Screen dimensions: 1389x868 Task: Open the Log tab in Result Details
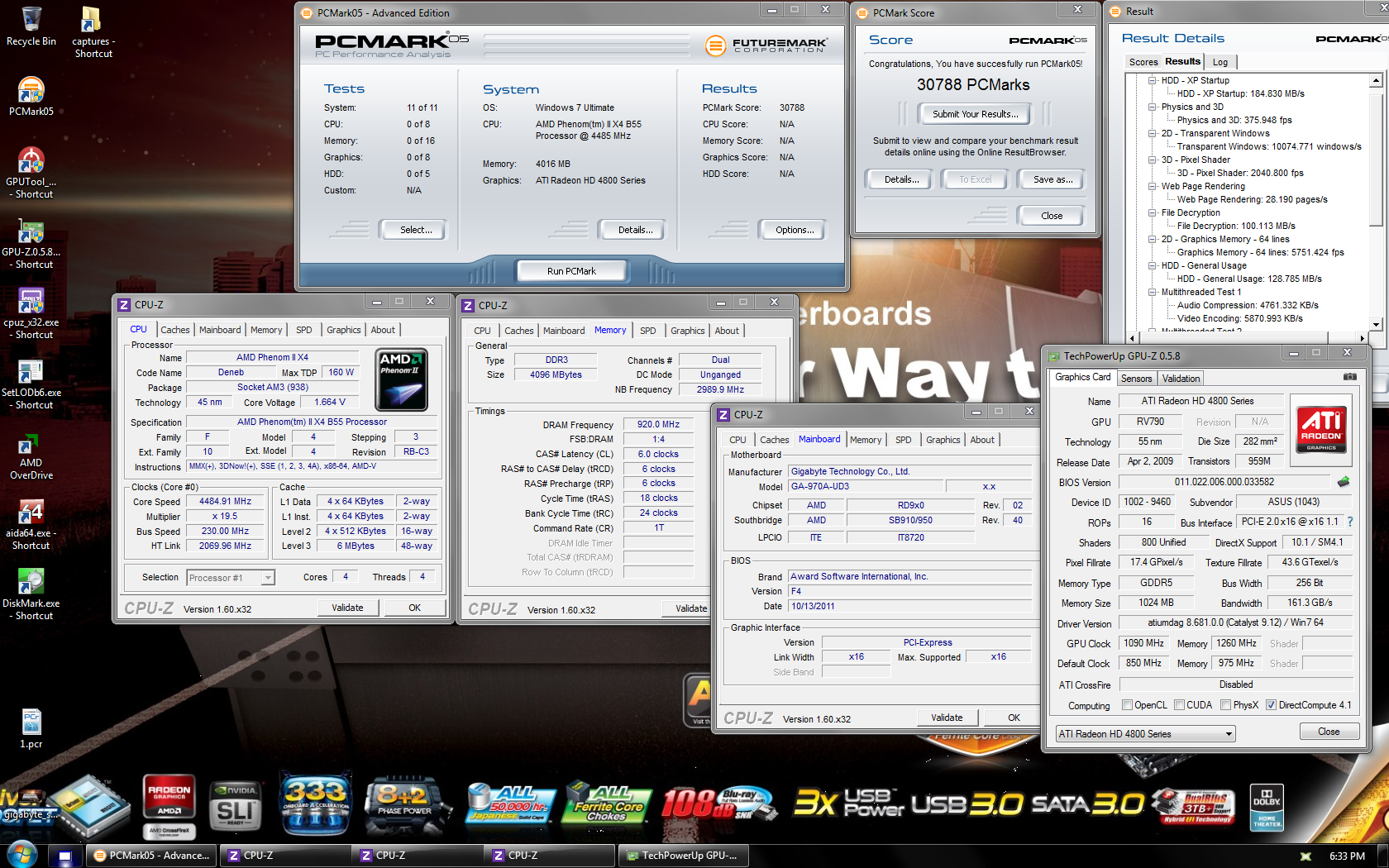click(1220, 62)
